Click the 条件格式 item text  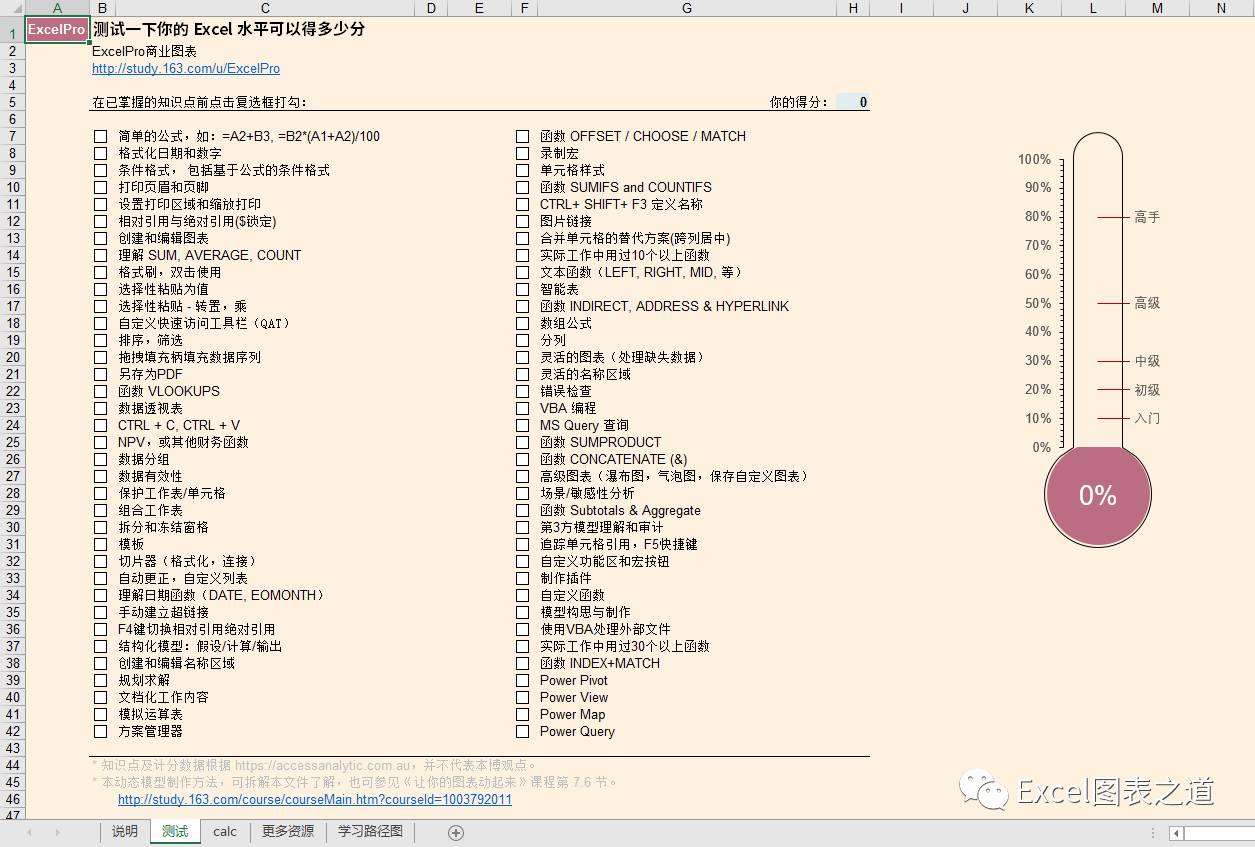(224, 170)
